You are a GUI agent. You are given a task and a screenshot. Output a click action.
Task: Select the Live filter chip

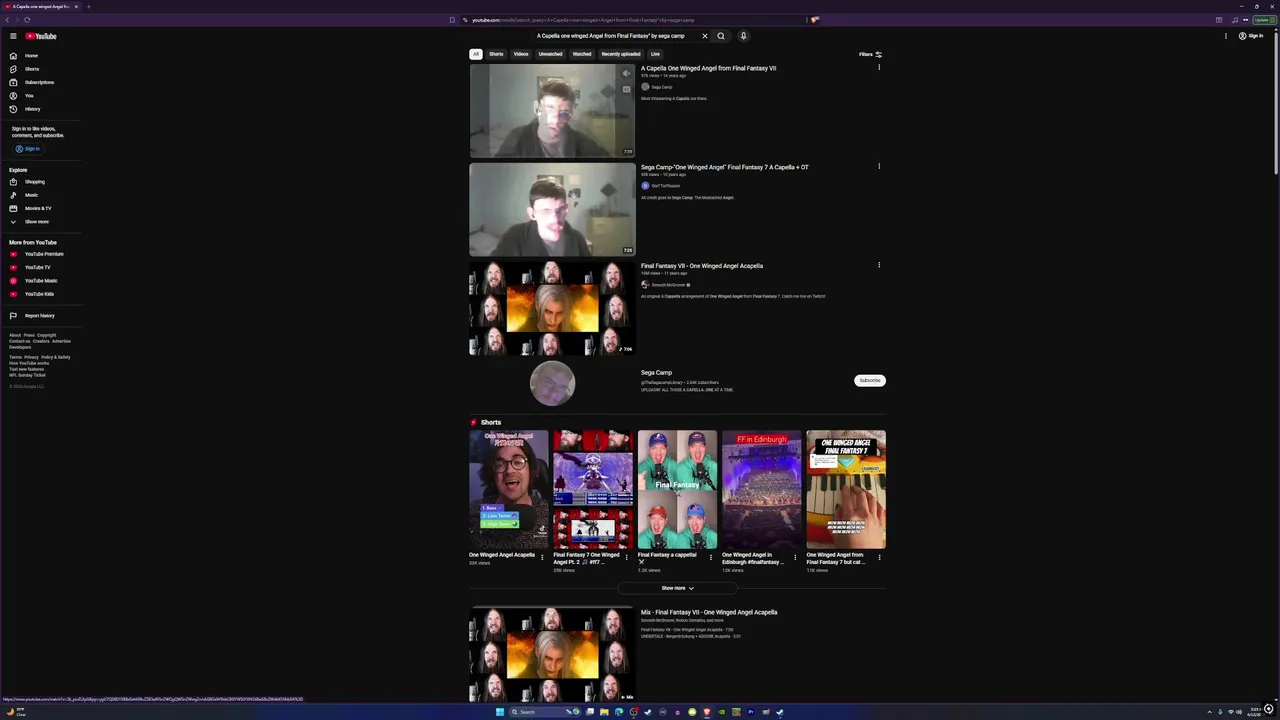(x=655, y=54)
